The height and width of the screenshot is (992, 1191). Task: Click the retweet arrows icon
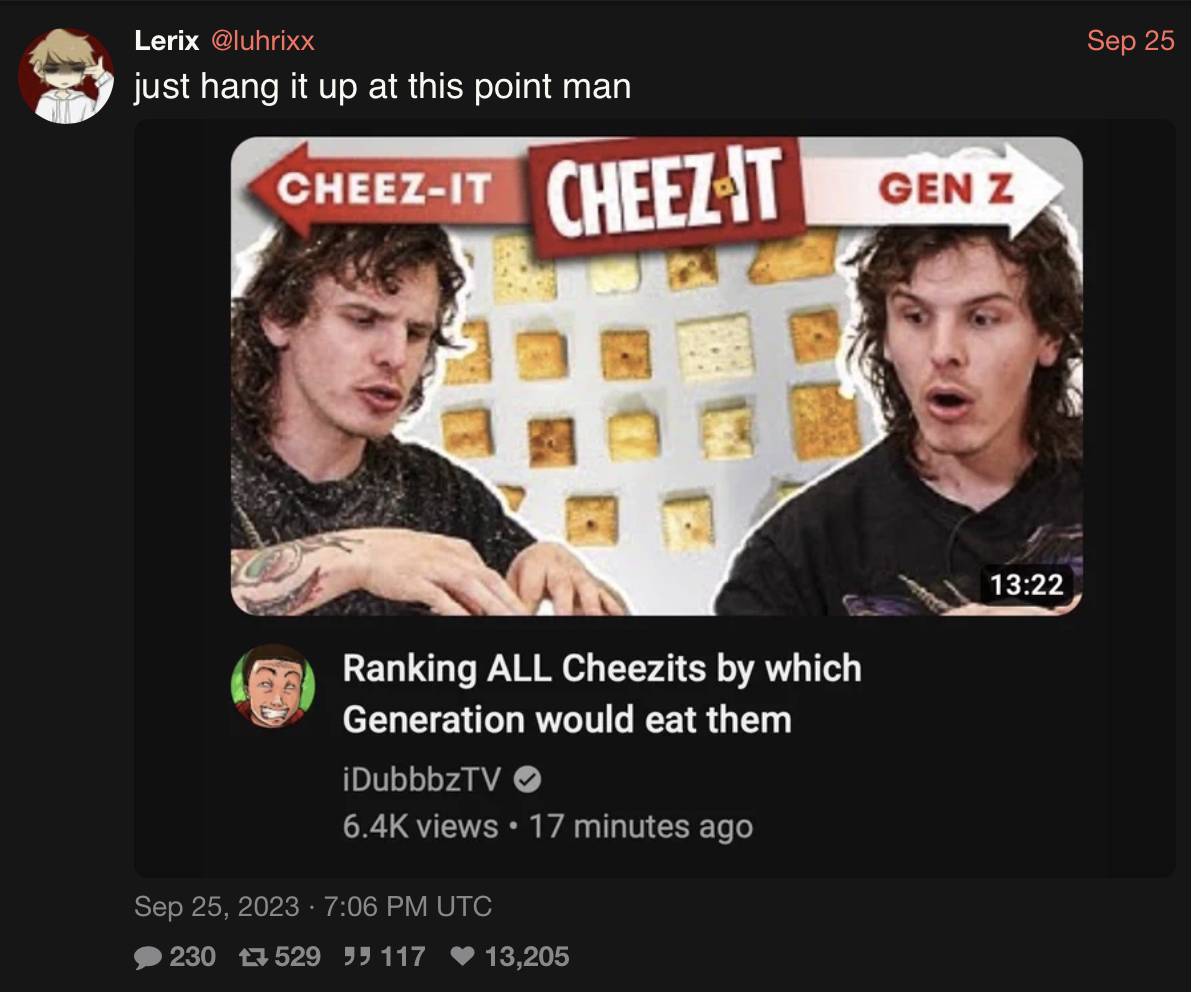[x=253, y=957]
